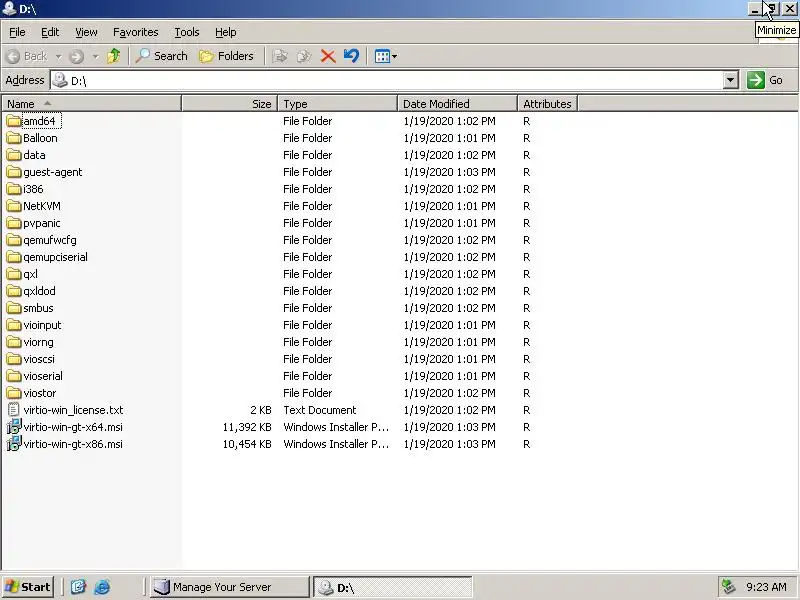Click the Show Desktop quick launch icon
800x600 pixels.
coord(78,587)
